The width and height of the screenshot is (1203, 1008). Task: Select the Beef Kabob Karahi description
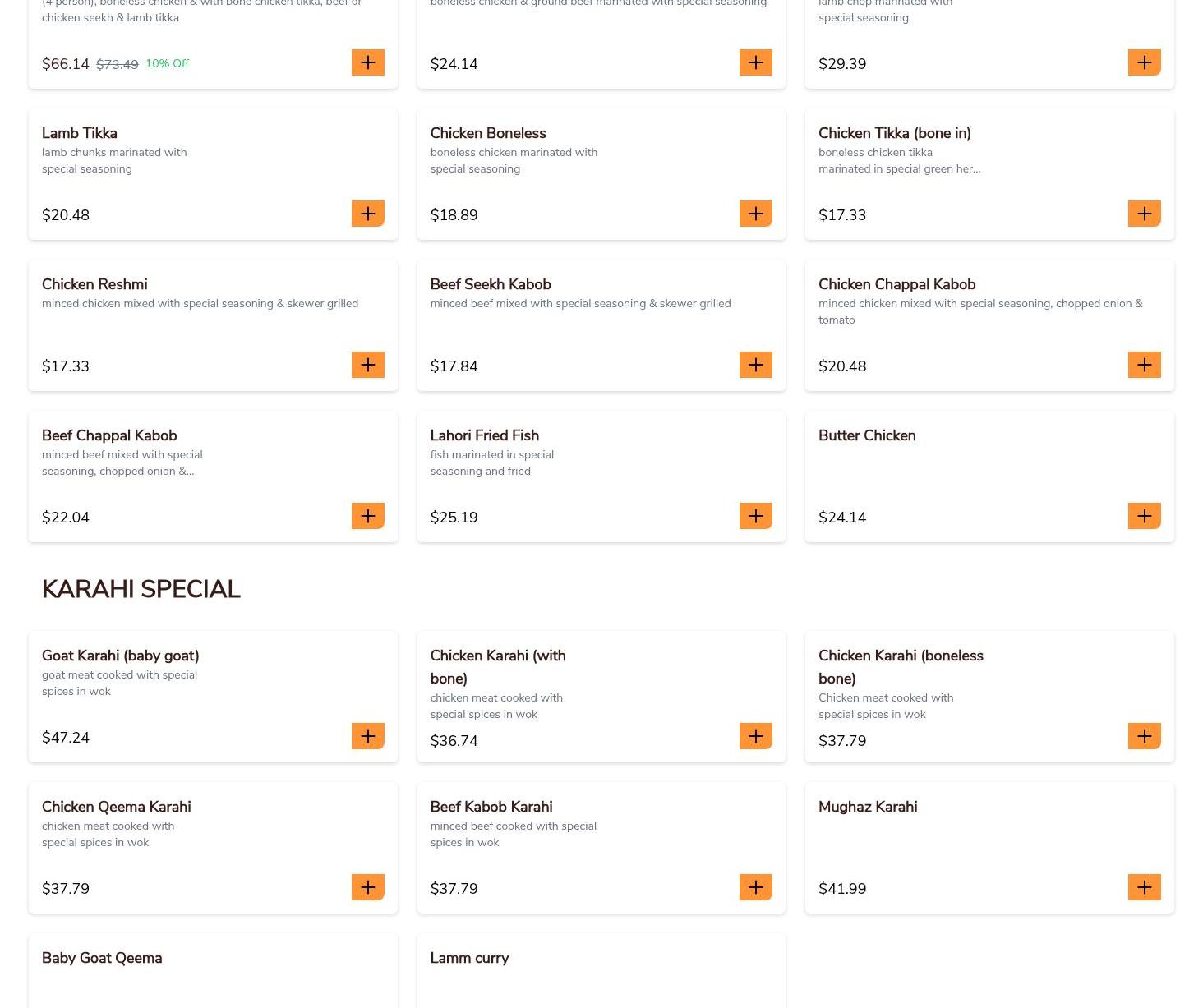tap(514, 834)
